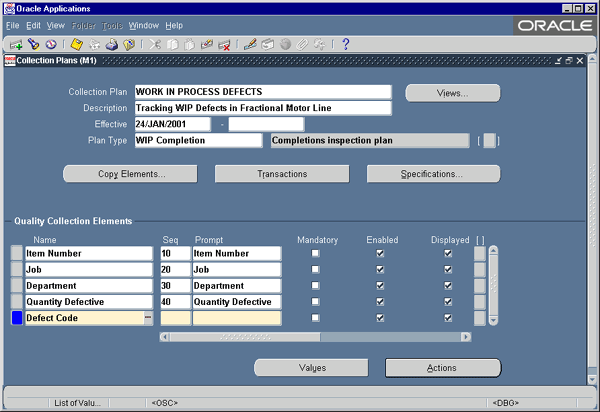
Task: Click the Print toolbar icon
Action: [112, 44]
